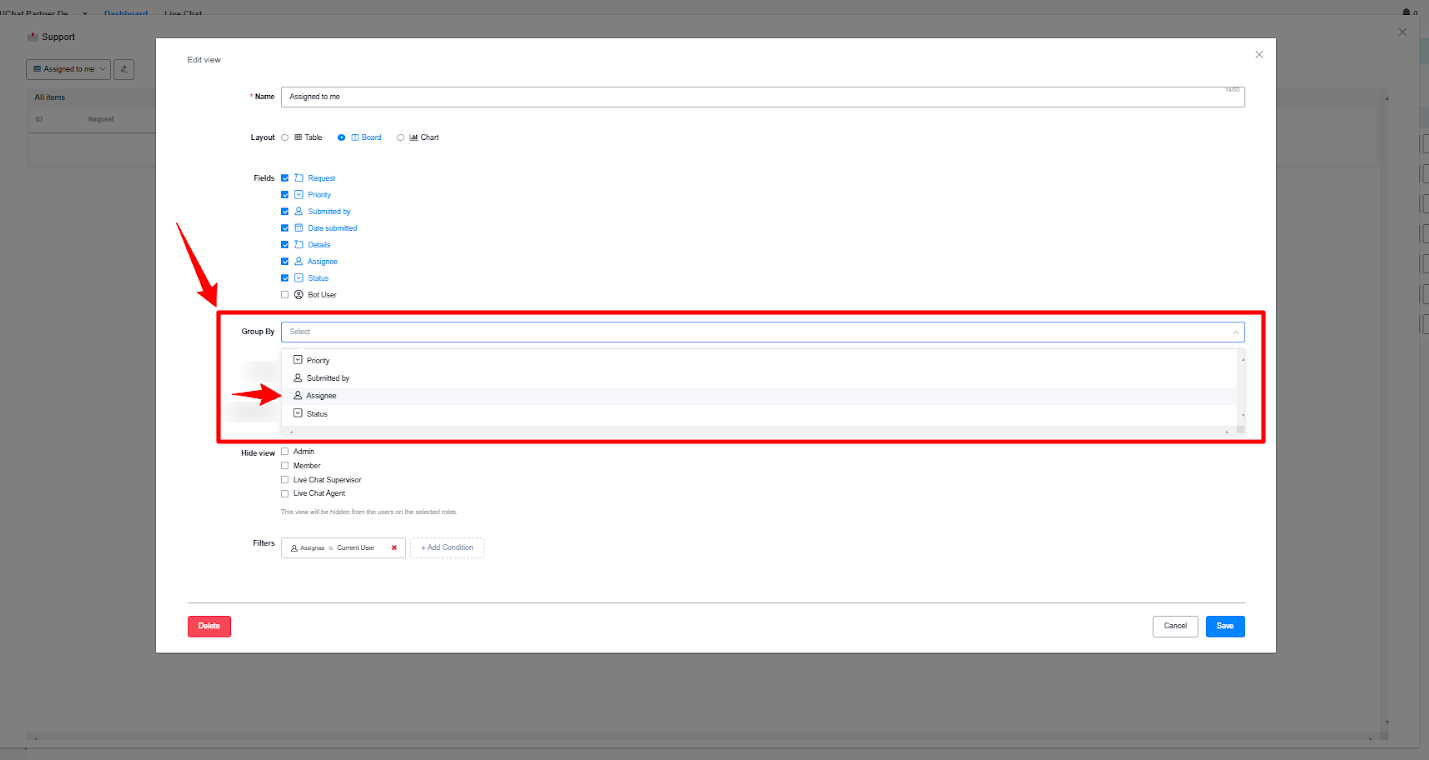The height and width of the screenshot is (760, 1429).
Task: Open the Assigned to me view dropdown
Action: [x=68, y=69]
